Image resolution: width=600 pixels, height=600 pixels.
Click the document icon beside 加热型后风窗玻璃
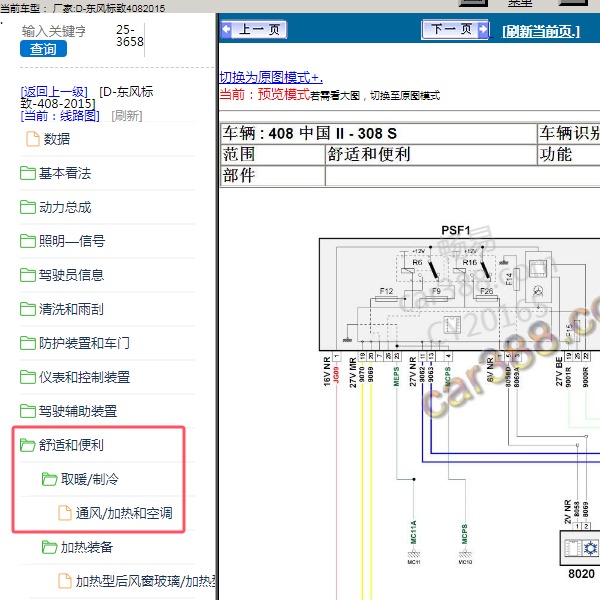tap(65, 581)
